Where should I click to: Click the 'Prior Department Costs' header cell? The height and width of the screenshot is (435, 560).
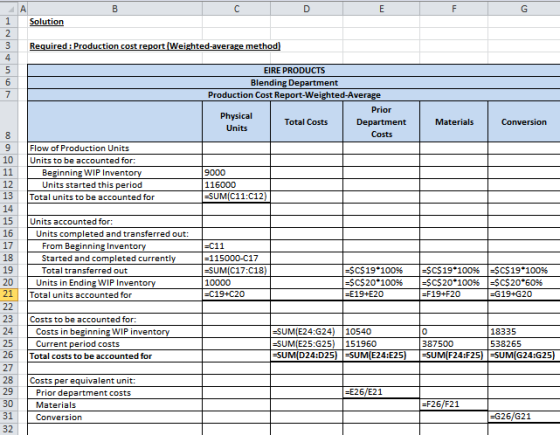[381, 121]
